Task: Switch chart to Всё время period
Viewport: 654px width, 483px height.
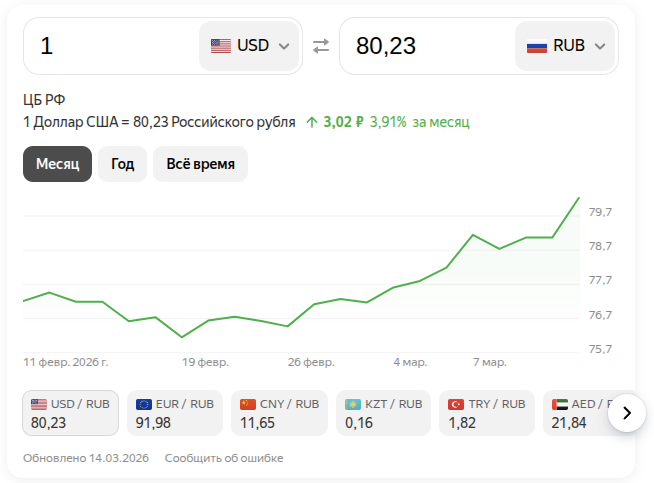Action: click(x=200, y=164)
